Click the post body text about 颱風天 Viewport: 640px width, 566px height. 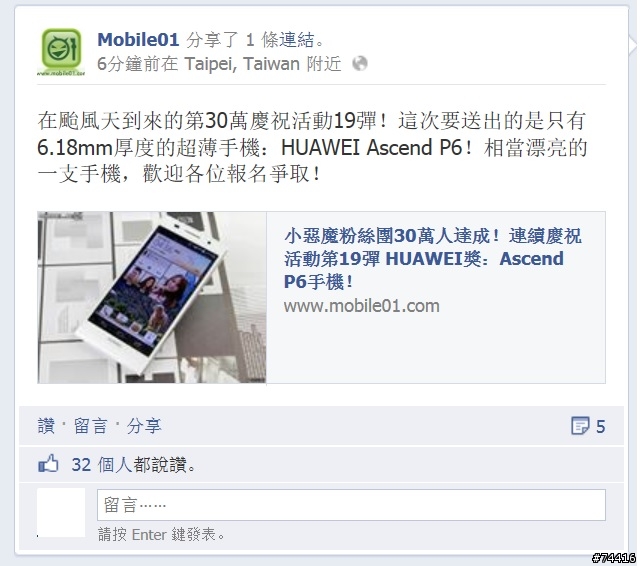click(312, 147)
